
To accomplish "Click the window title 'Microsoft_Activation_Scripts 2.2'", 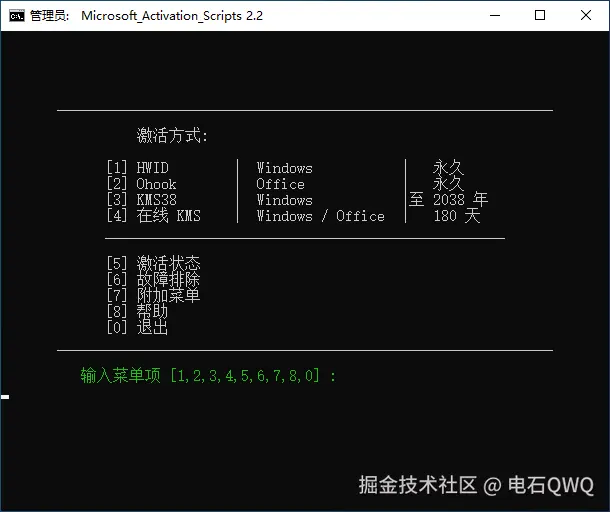I will (172, 16).
